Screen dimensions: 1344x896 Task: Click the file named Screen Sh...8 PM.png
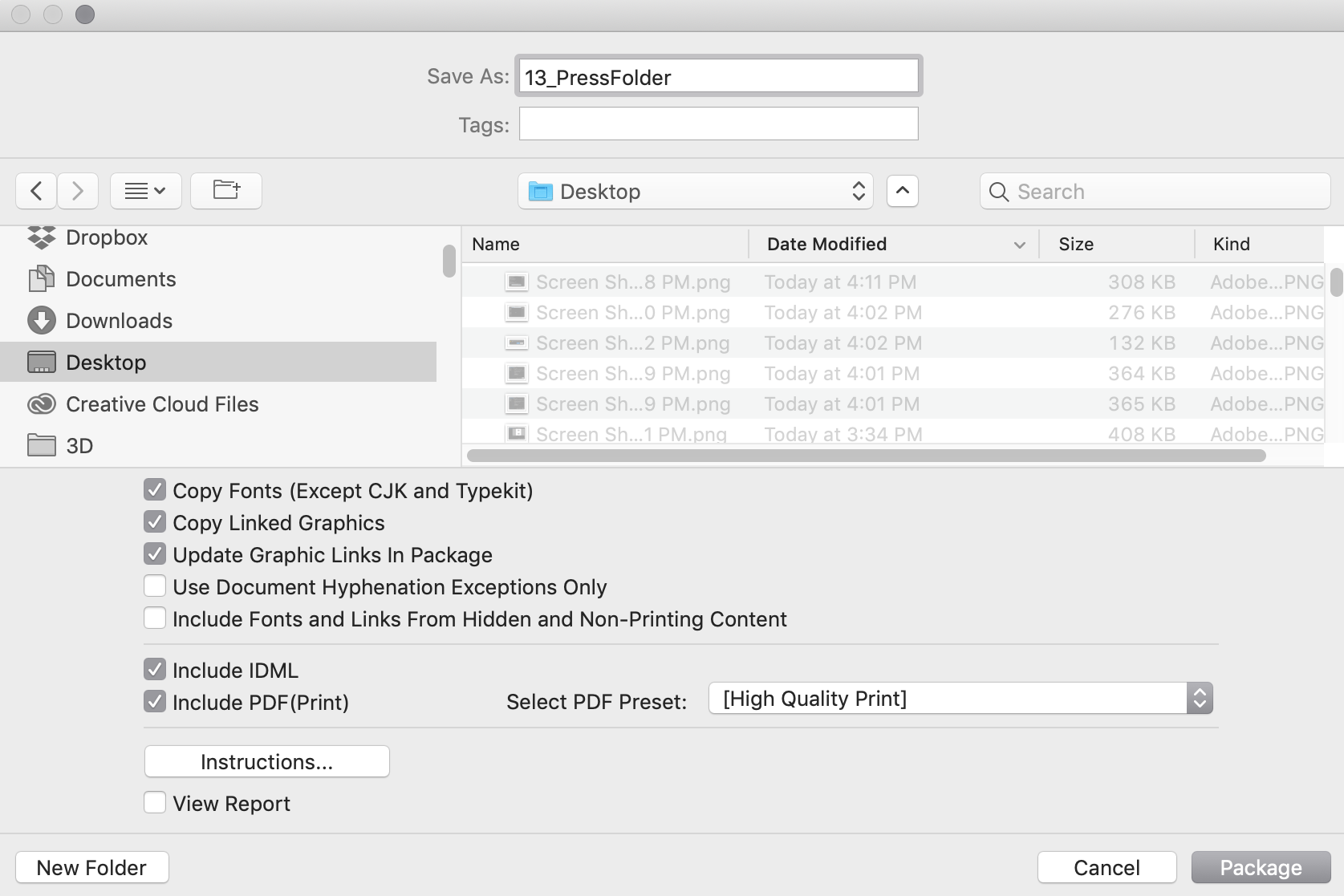coord(633,282)
